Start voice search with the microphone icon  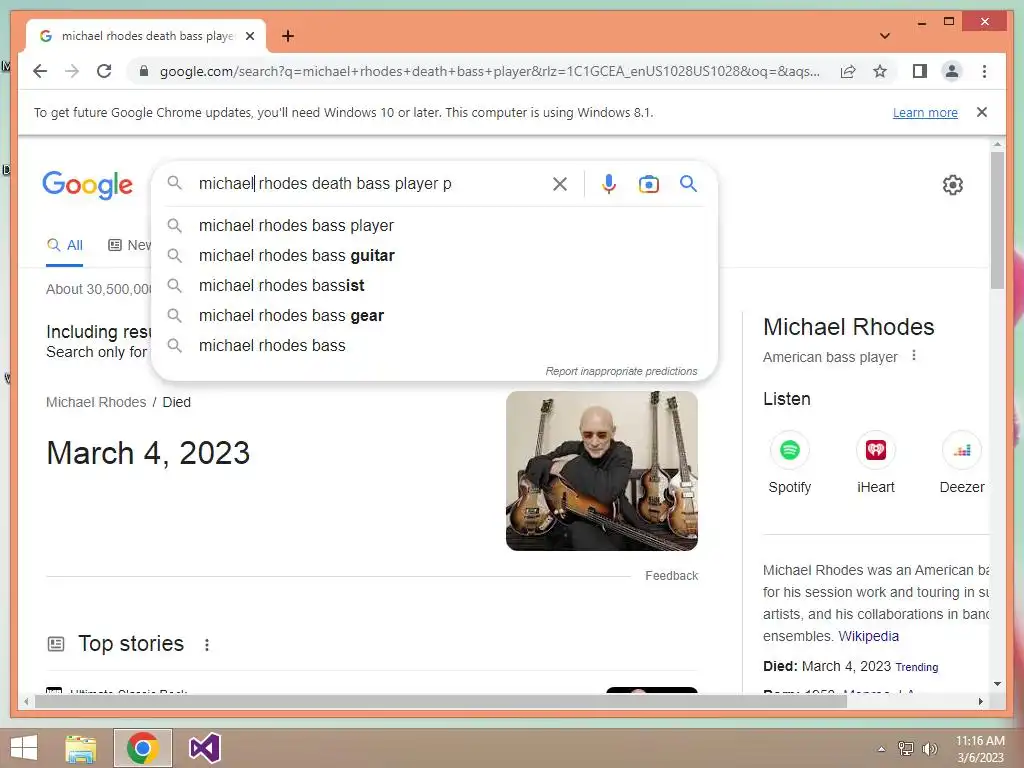click(609, 184)
